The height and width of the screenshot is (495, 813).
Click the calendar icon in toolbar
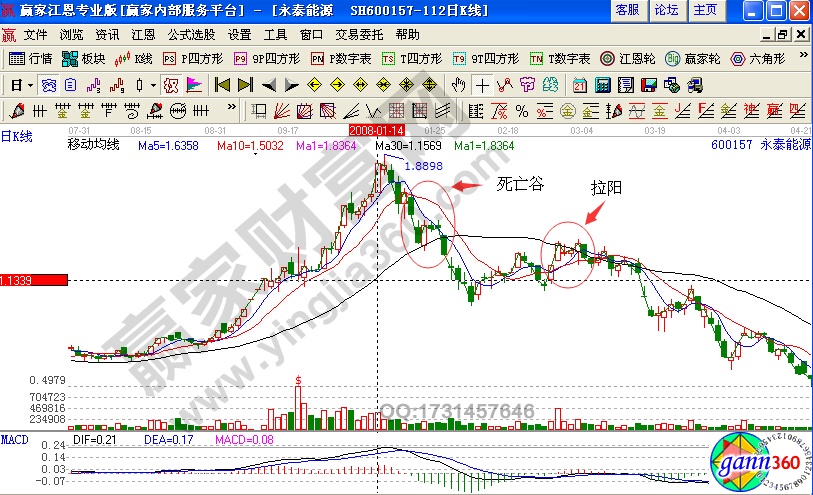click(580, 84)
